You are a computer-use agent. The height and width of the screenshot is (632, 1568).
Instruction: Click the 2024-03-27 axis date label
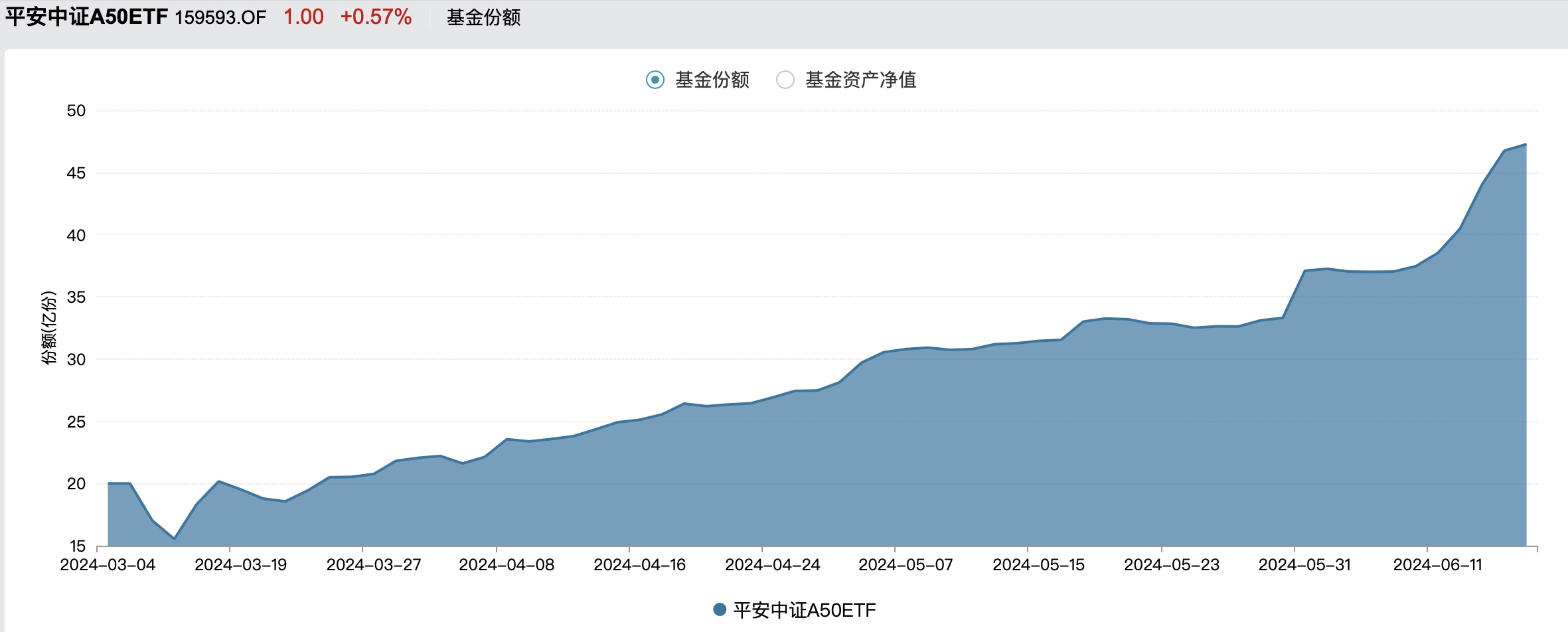374,565
